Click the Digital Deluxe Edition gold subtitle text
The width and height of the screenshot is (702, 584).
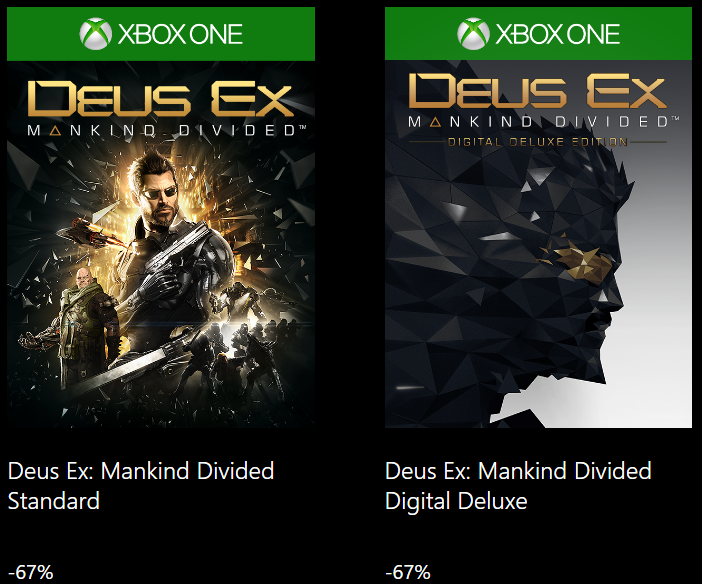click(x=538, y=142)
